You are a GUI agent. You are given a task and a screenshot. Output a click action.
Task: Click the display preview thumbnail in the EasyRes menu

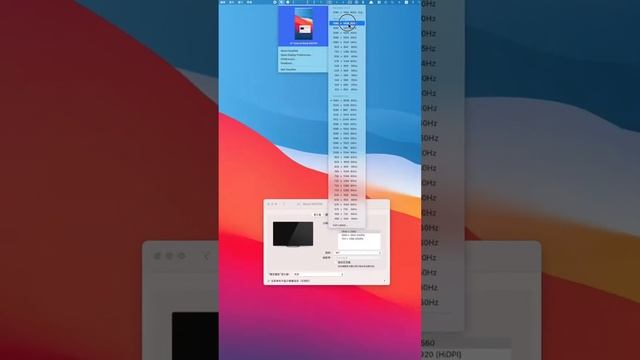(303, 25)
